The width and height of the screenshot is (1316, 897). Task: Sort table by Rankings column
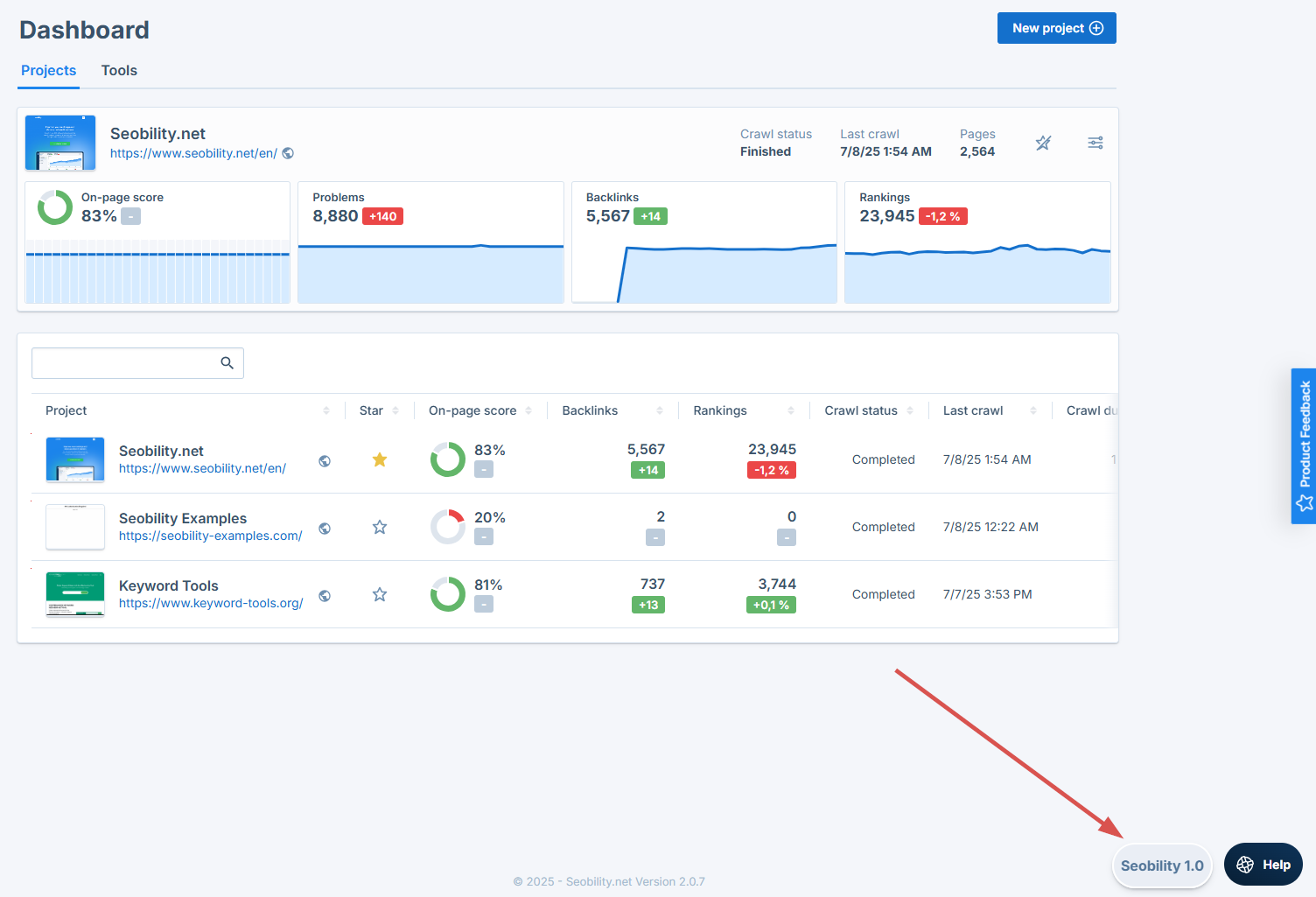(x=790, y=410)
